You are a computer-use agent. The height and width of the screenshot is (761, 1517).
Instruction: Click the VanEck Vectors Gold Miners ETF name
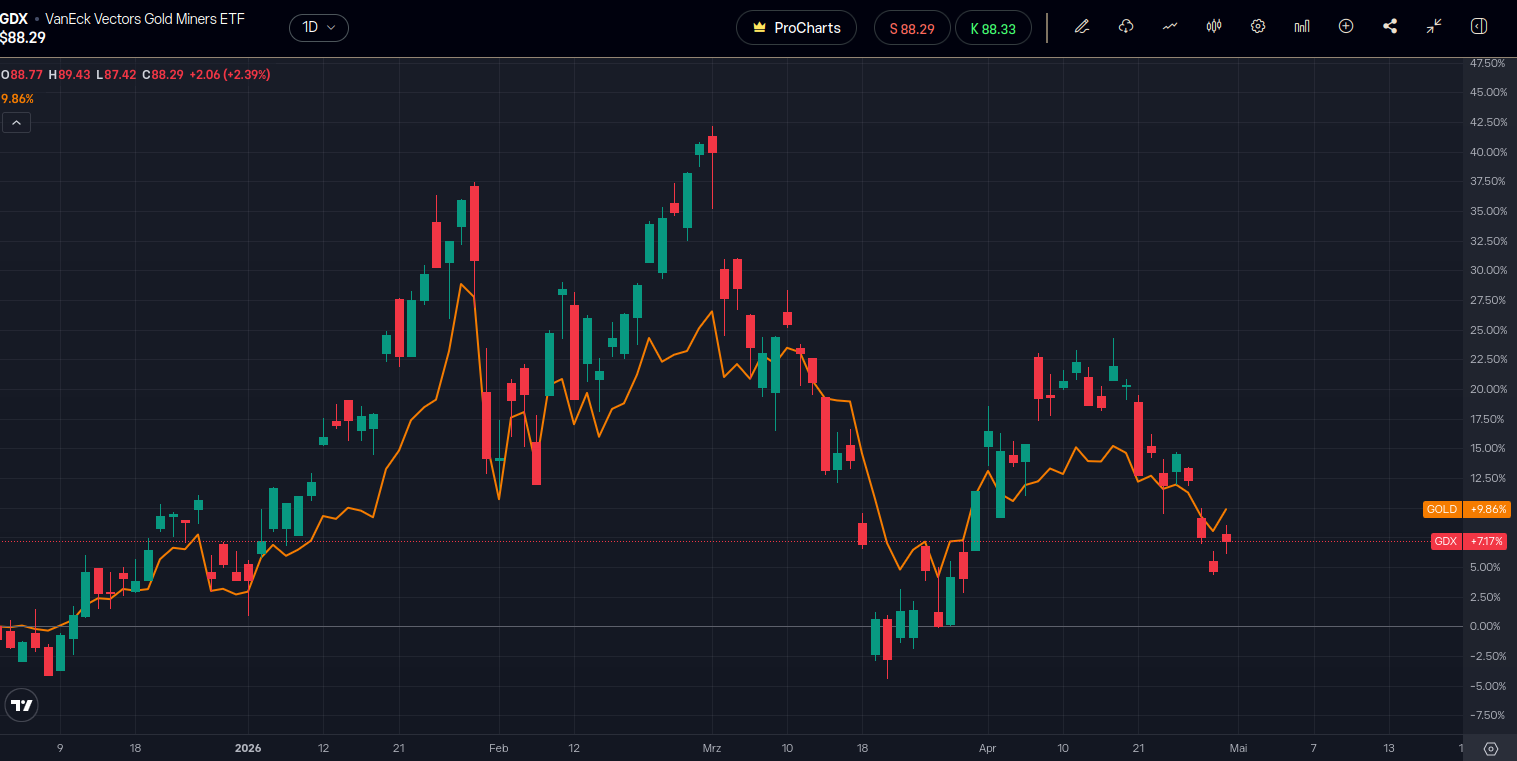point(145,19)
